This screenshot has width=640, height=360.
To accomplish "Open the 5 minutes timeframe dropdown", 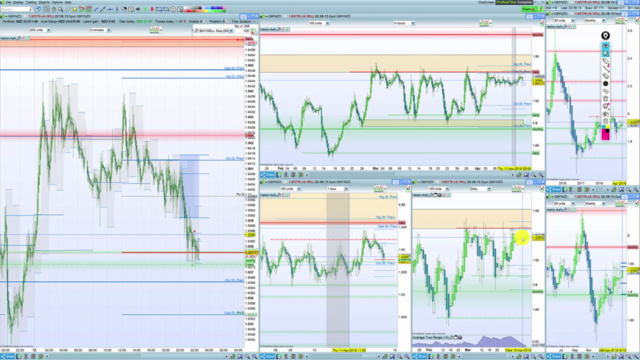I will point(100,30).
